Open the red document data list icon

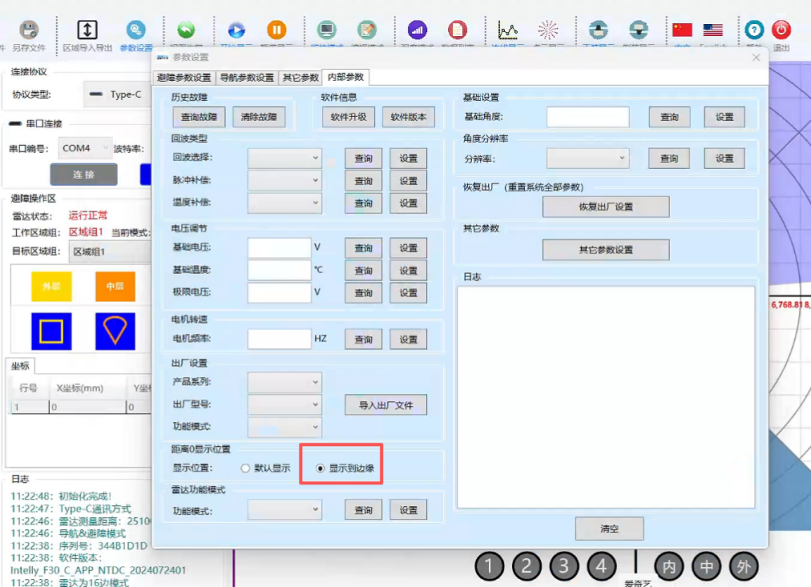point(458,30)
